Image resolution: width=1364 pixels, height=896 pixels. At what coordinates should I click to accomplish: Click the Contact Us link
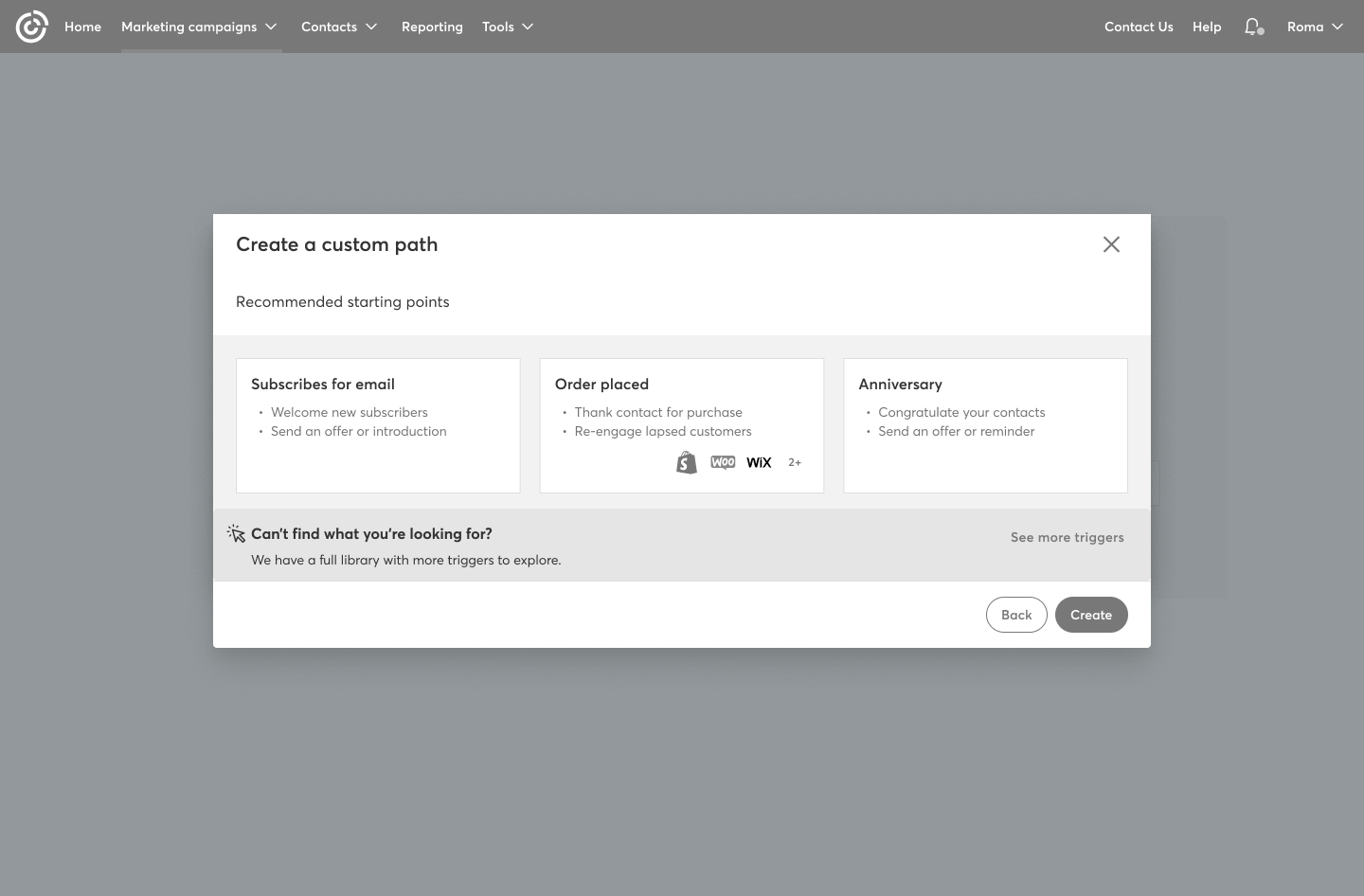pyautogui.click(x=1139, y=27)
